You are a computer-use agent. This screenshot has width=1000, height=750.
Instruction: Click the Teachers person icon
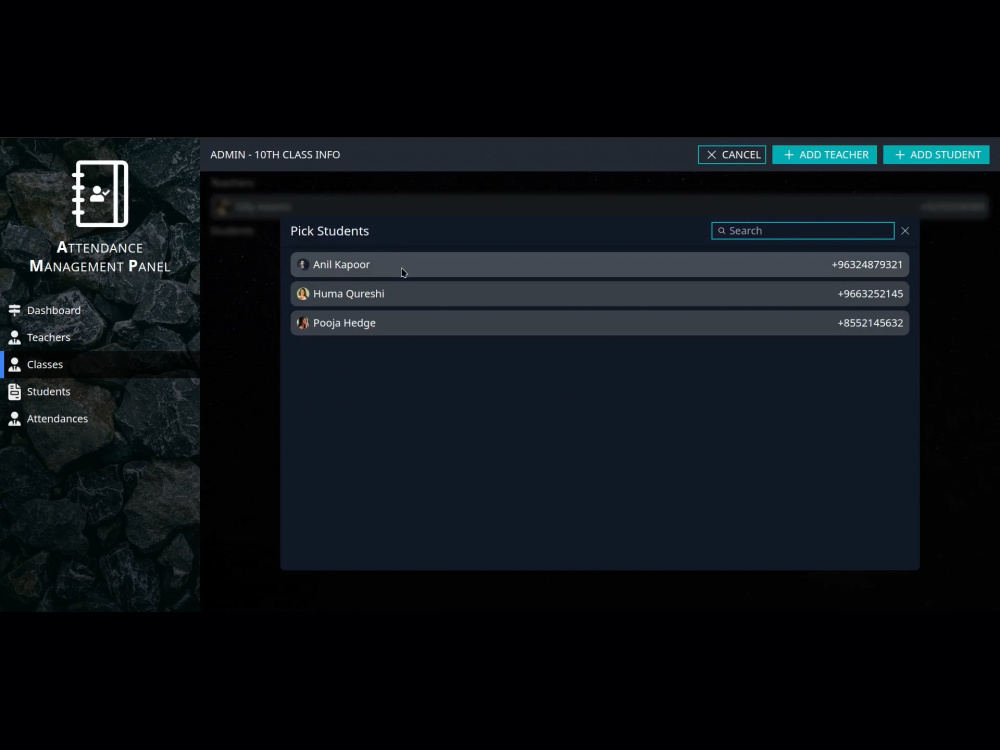click(x=15, y=337)
